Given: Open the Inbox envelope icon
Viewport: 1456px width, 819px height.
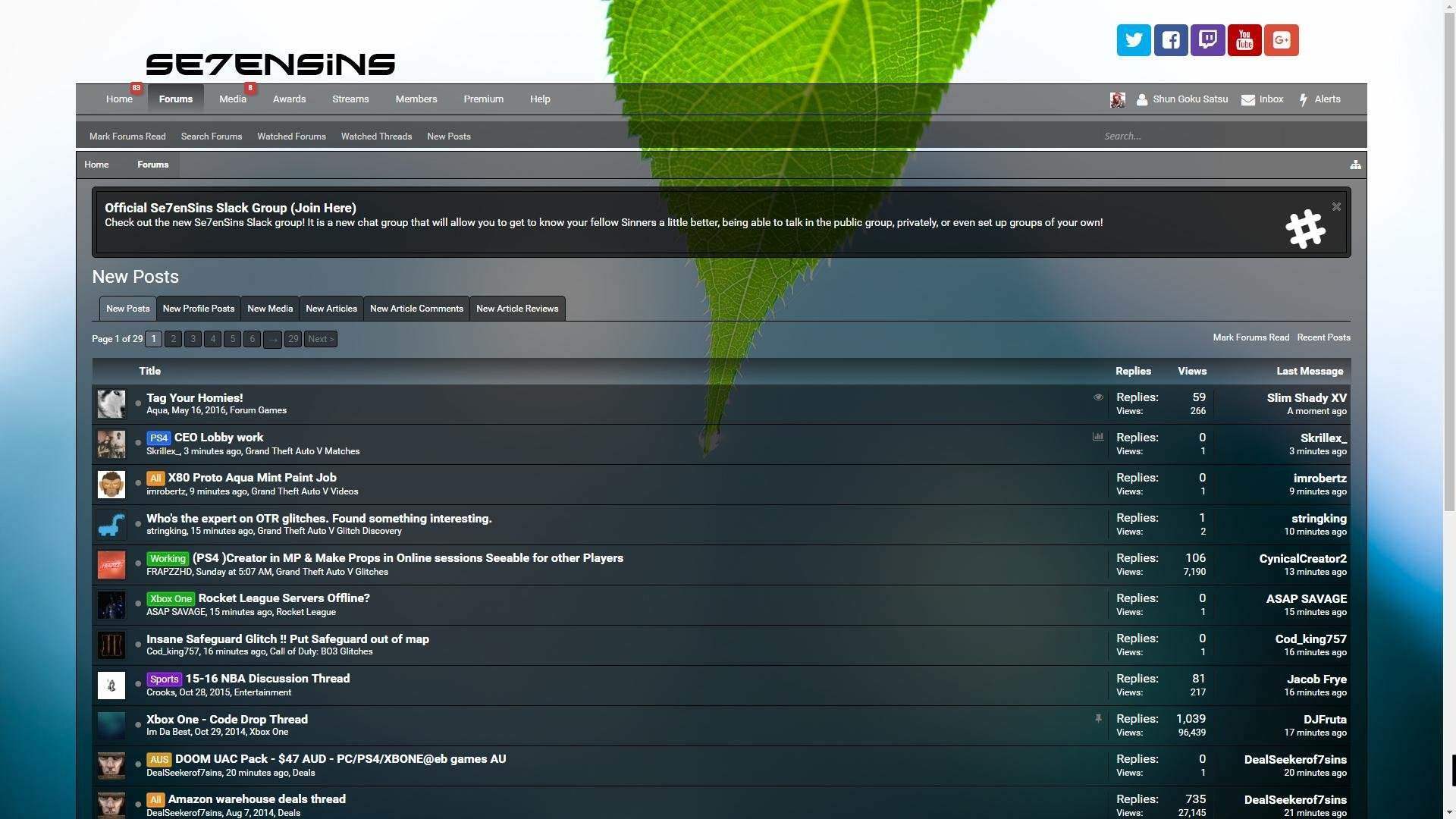Looking at the screenshot, I should tap(1247, 99).
